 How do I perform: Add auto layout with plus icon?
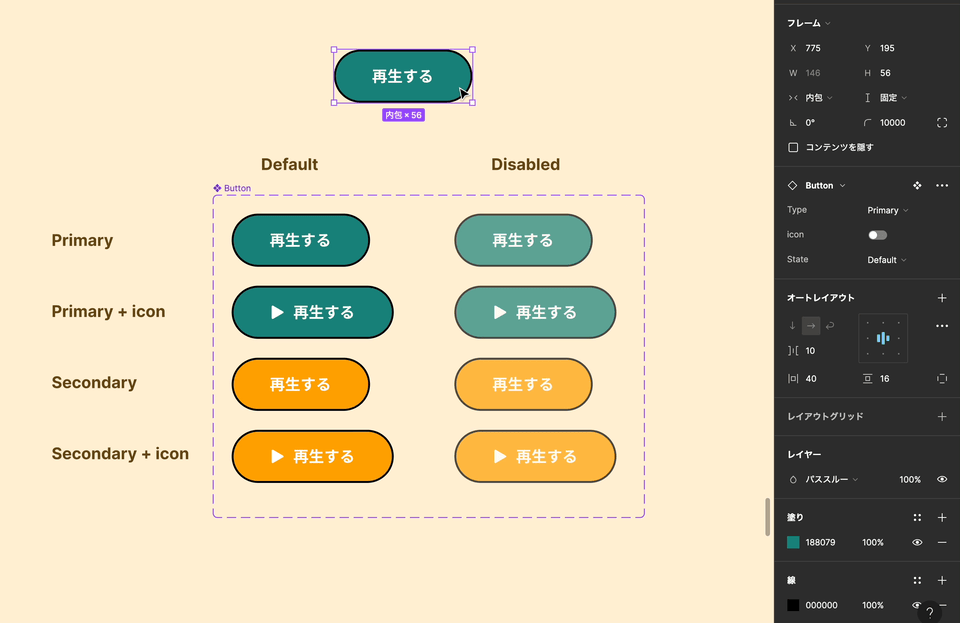pyautogui.click(x=942, y=298)
